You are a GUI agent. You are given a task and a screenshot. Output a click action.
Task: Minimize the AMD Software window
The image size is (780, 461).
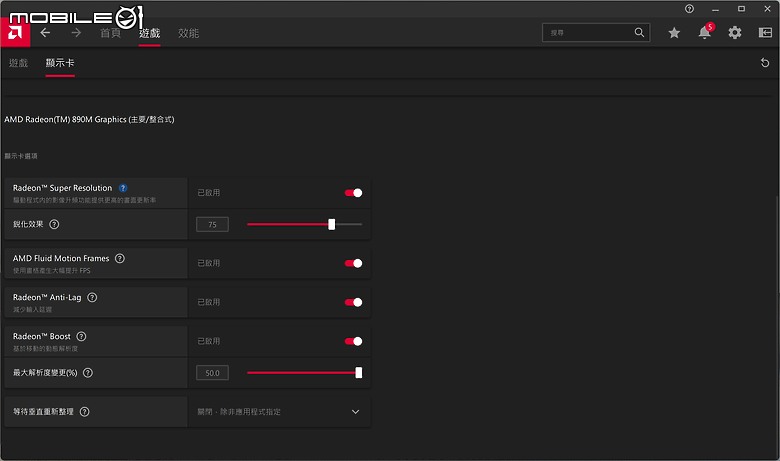715,9
